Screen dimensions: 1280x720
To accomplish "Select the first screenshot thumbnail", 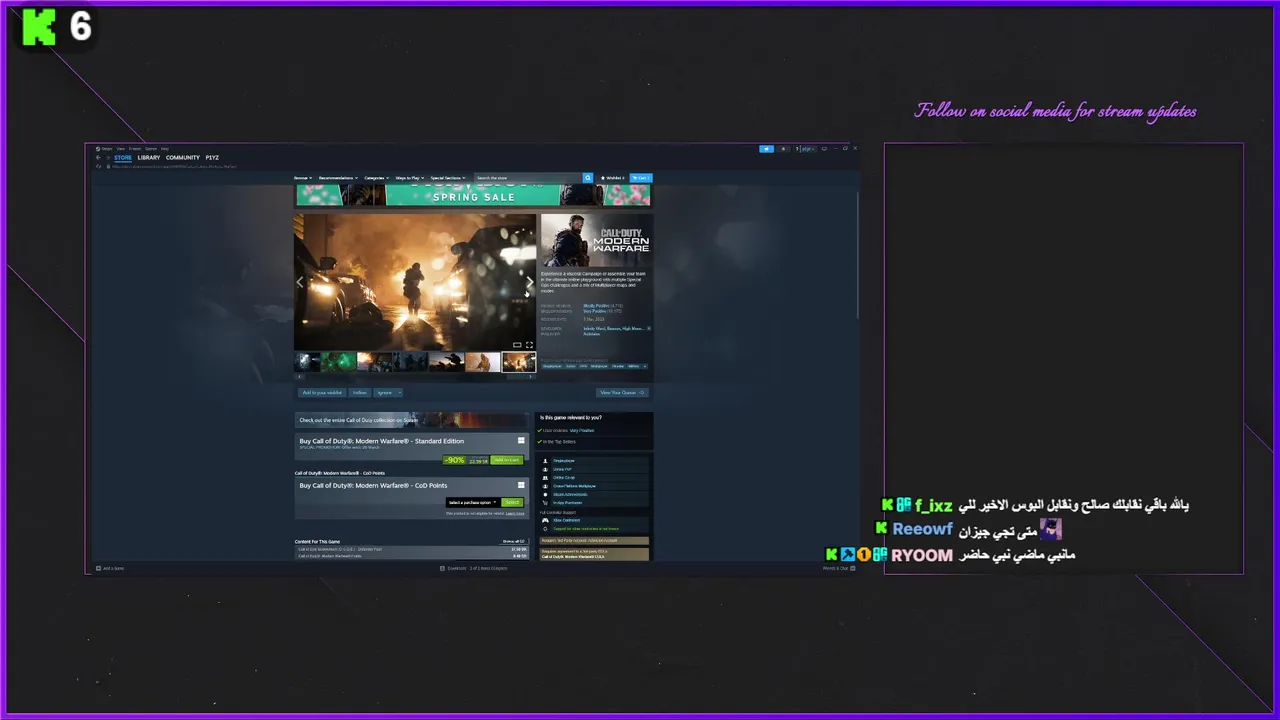I will click(307, 362).
